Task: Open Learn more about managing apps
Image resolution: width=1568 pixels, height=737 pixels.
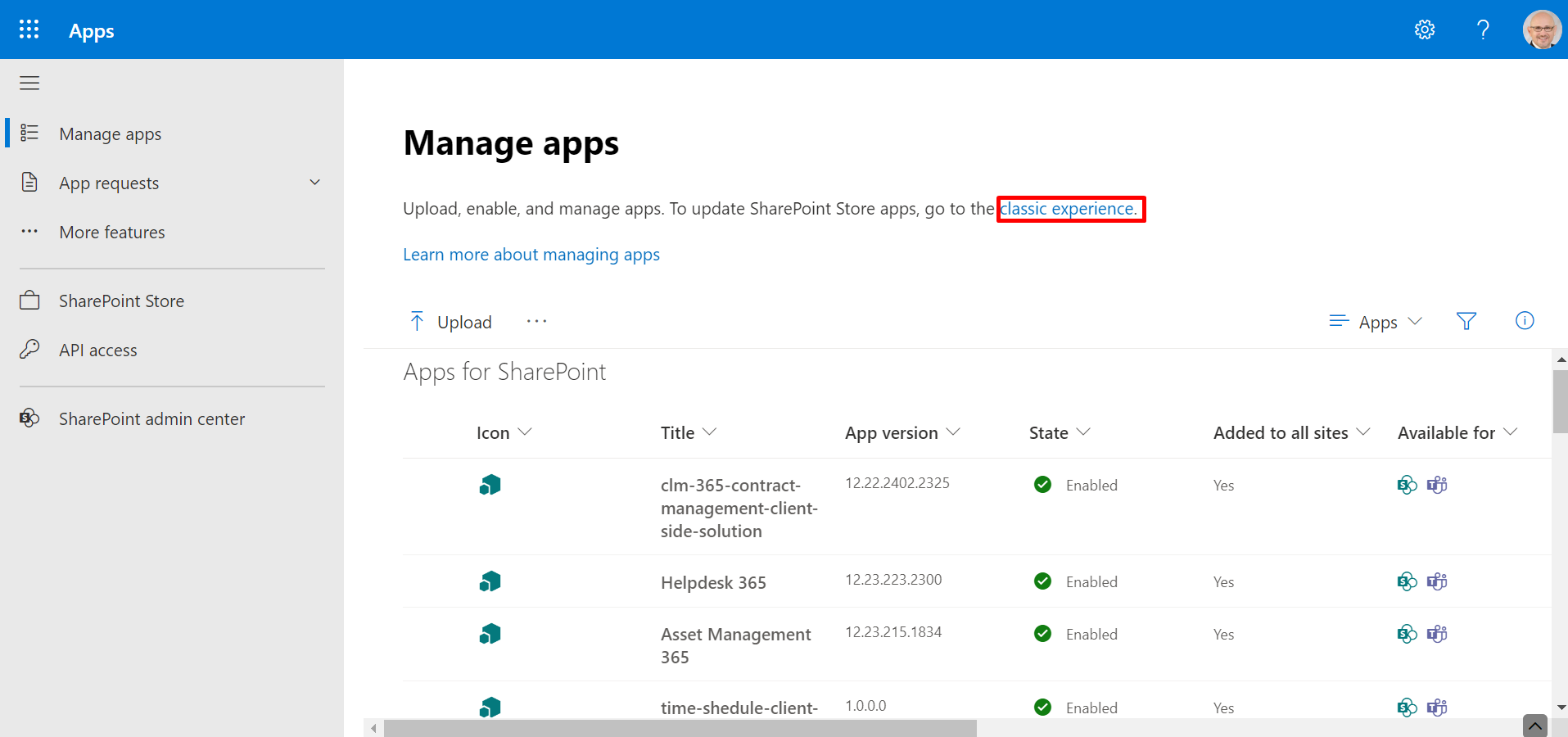Action: [531, 255]
